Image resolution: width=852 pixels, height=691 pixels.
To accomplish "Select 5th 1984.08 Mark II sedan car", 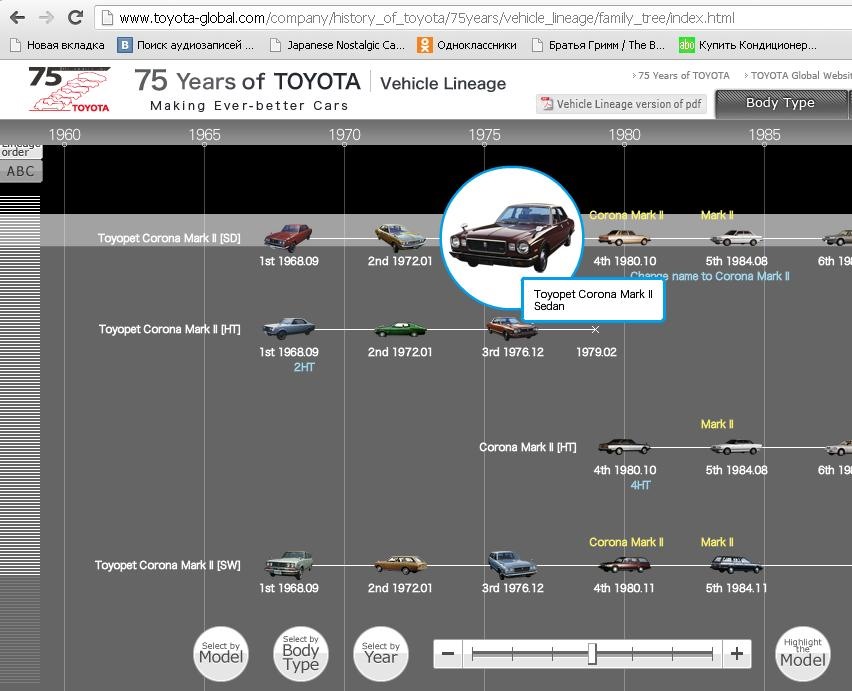I will coord(736,237).
